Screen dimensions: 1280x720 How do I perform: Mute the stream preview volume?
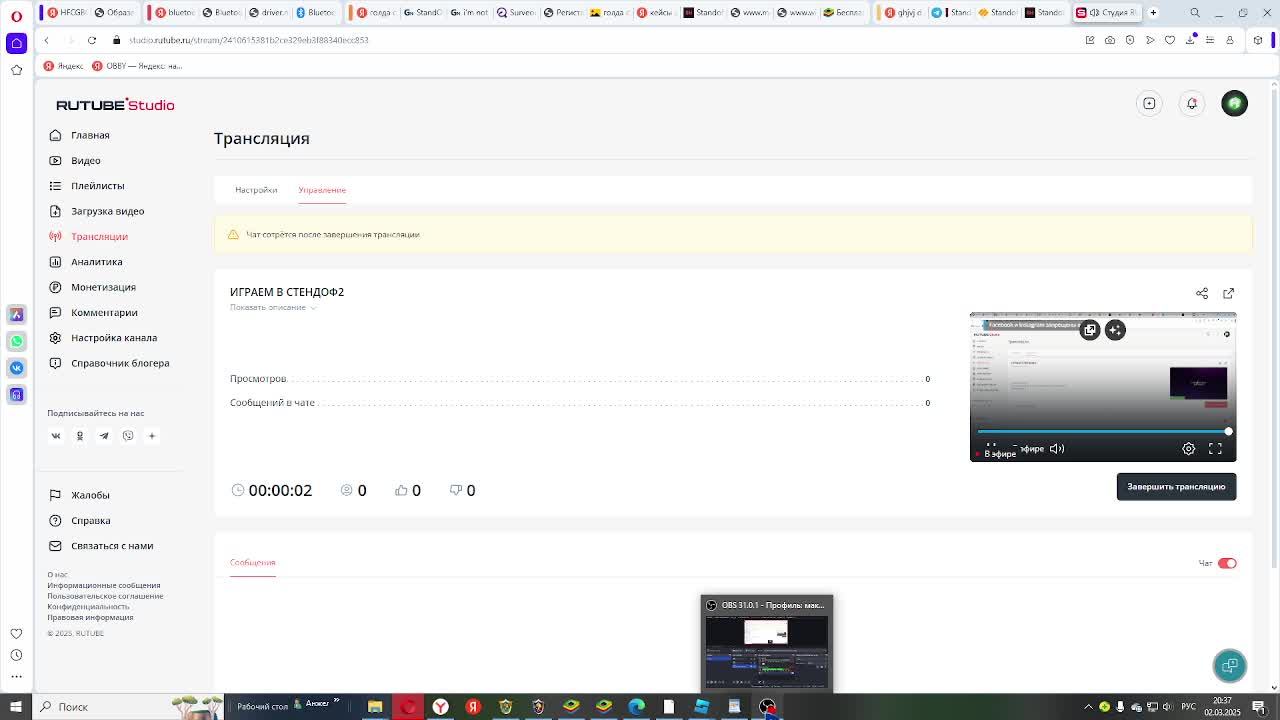(x=1057, y=449)
